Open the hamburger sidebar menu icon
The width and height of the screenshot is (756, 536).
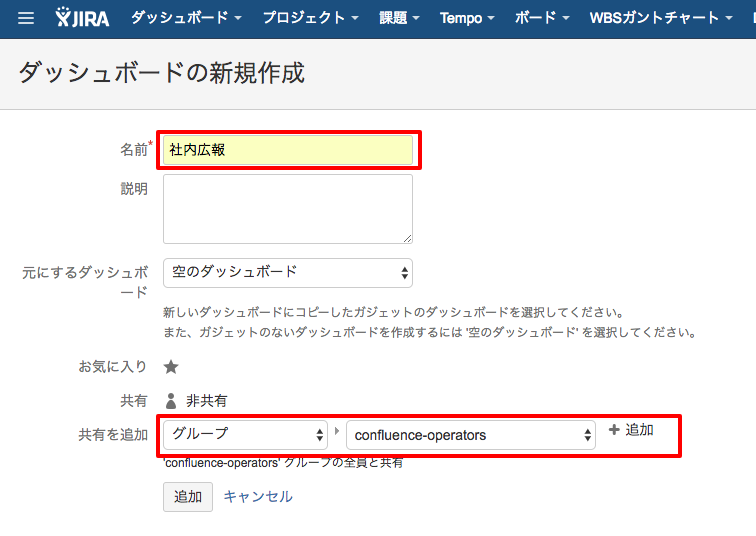click(26, 18)
